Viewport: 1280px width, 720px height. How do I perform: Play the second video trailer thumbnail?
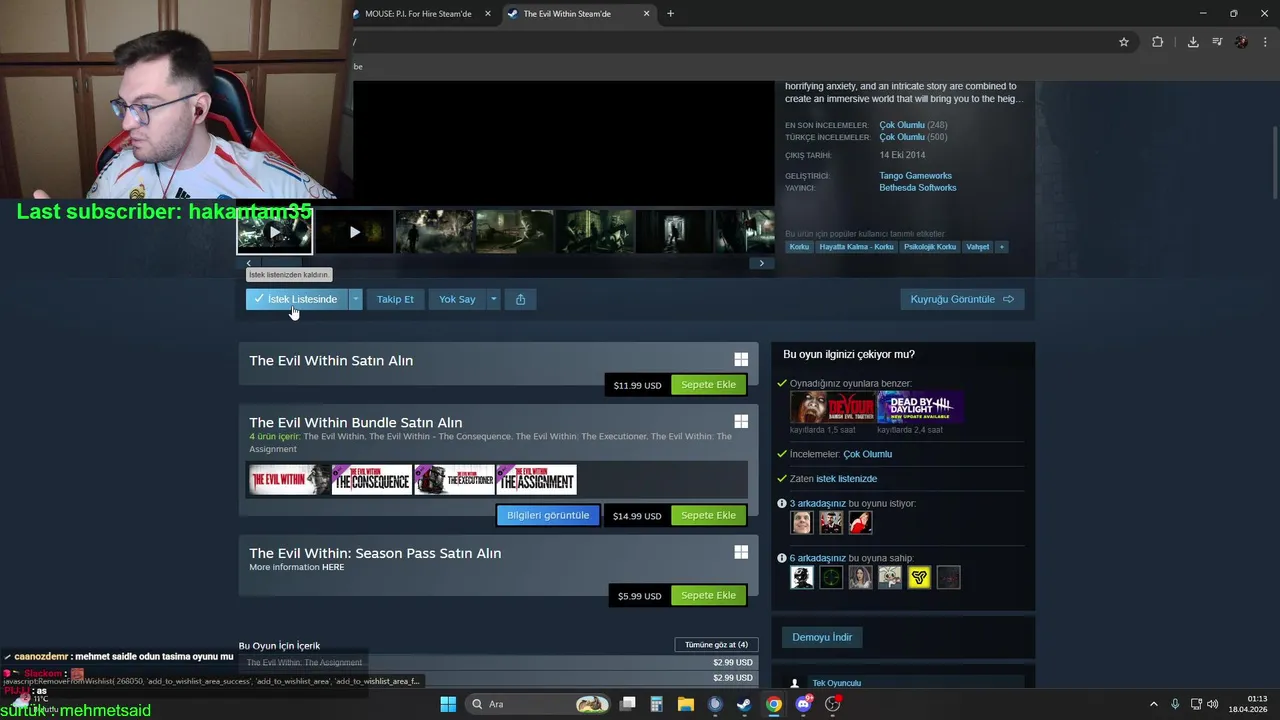354,232
